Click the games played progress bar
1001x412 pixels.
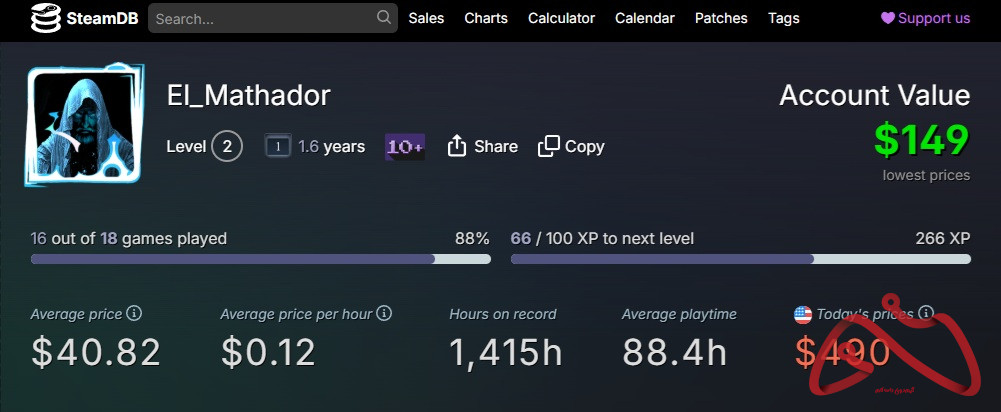point(260,259)
